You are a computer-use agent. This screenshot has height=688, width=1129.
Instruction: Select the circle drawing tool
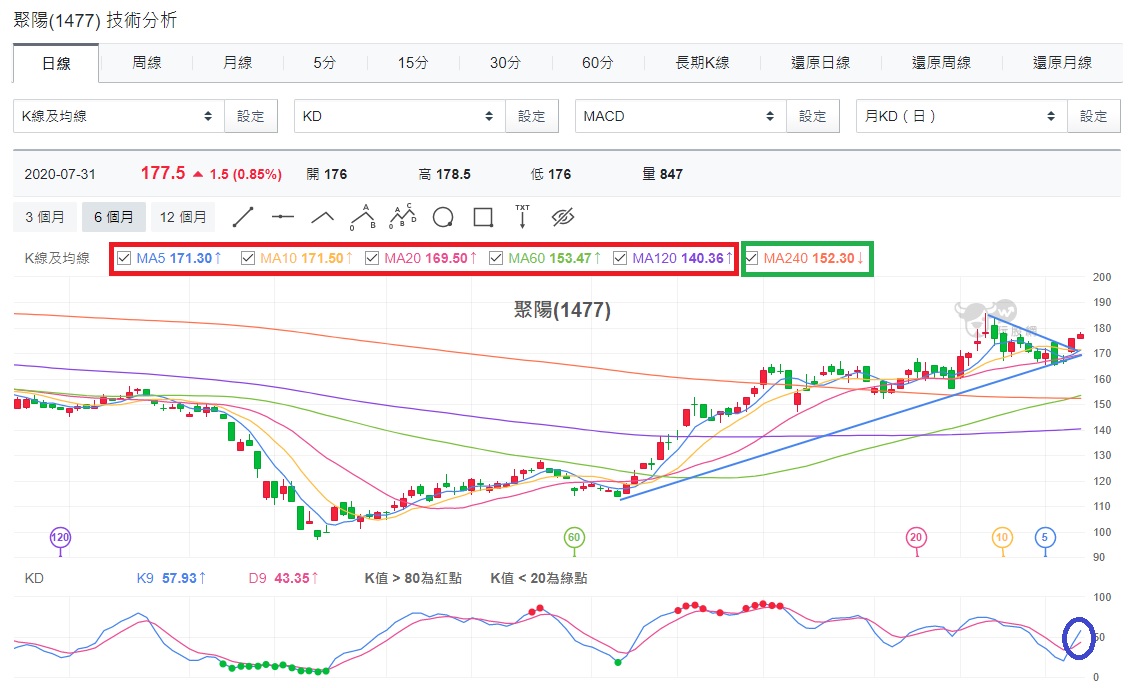click(x=443, y=217)
